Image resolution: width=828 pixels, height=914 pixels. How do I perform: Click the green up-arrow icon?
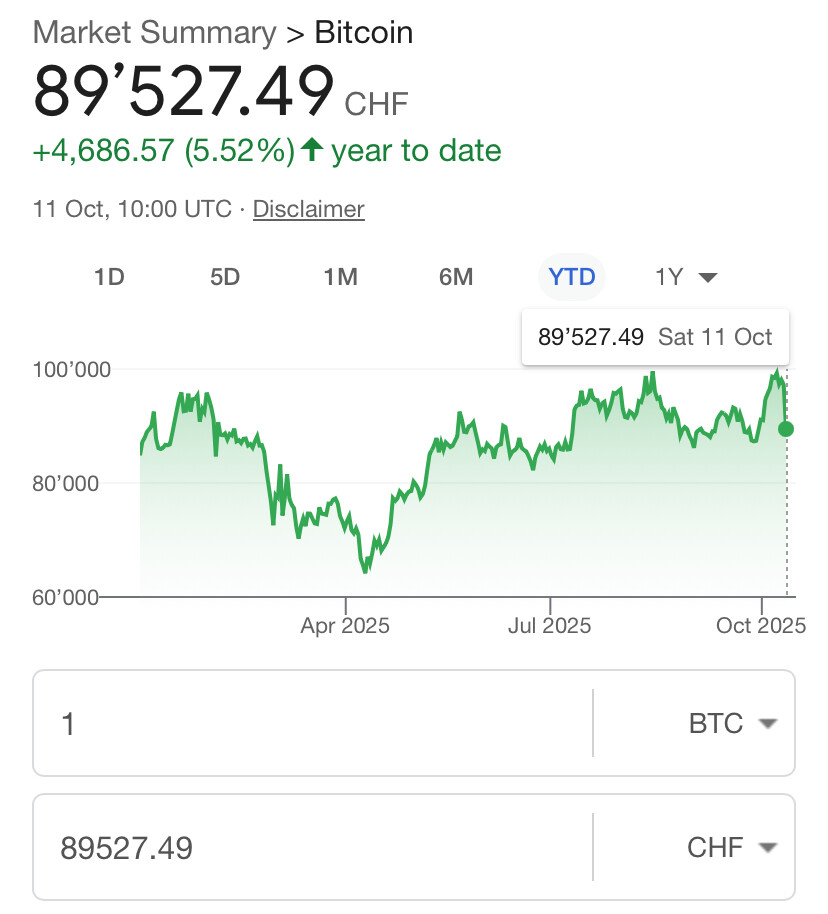tap(312, 151)
